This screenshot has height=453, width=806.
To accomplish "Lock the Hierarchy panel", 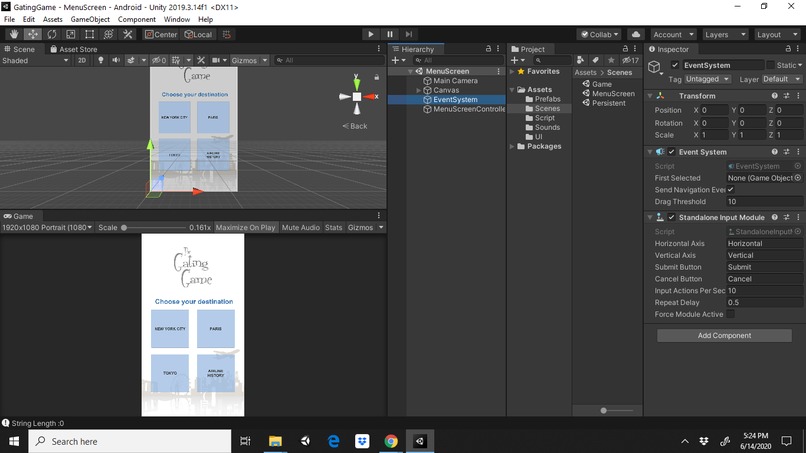I will pos(488,48).
